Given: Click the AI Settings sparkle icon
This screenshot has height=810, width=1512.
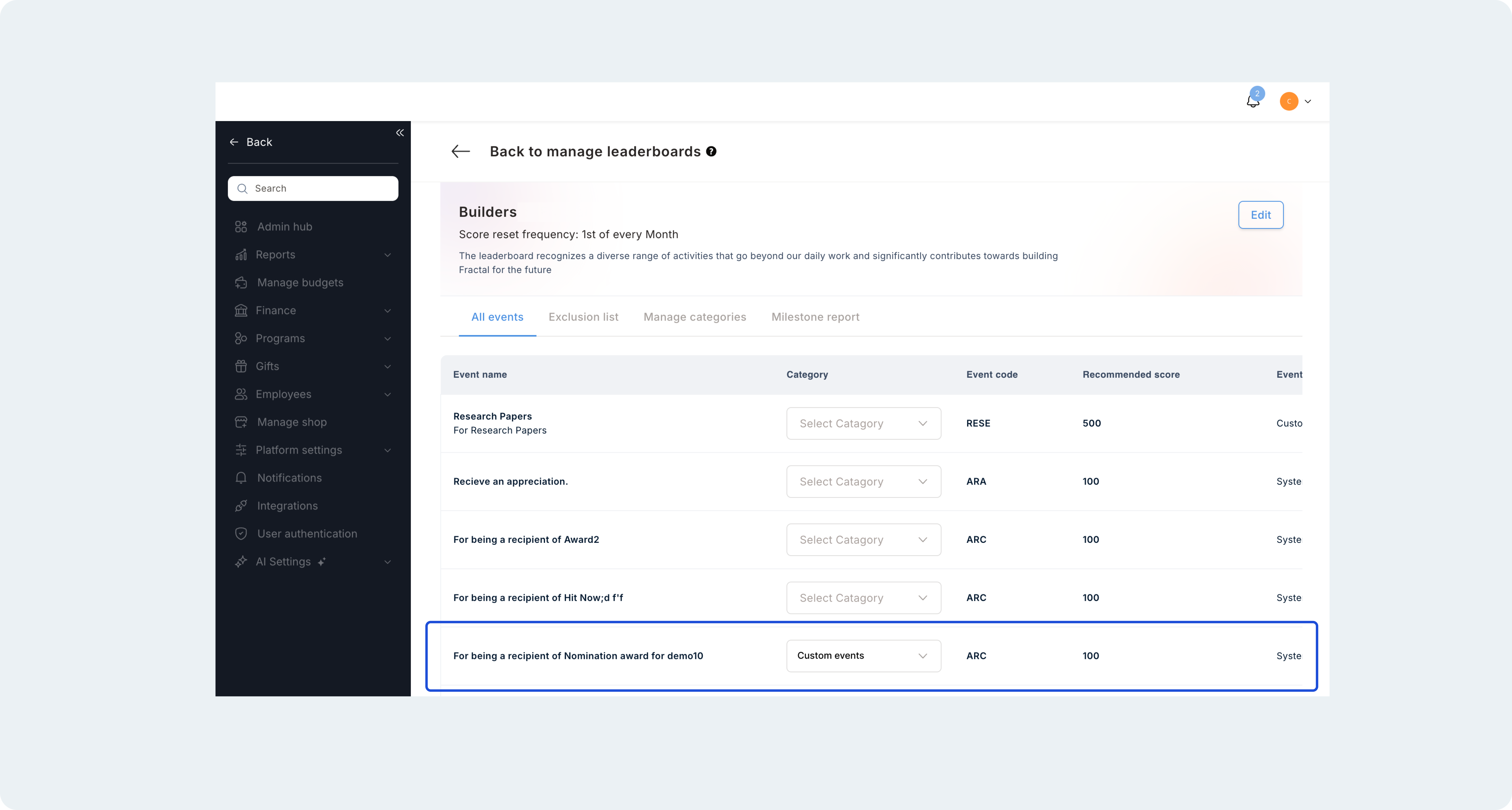Looking at the screenshot, I should pos(241,562).
